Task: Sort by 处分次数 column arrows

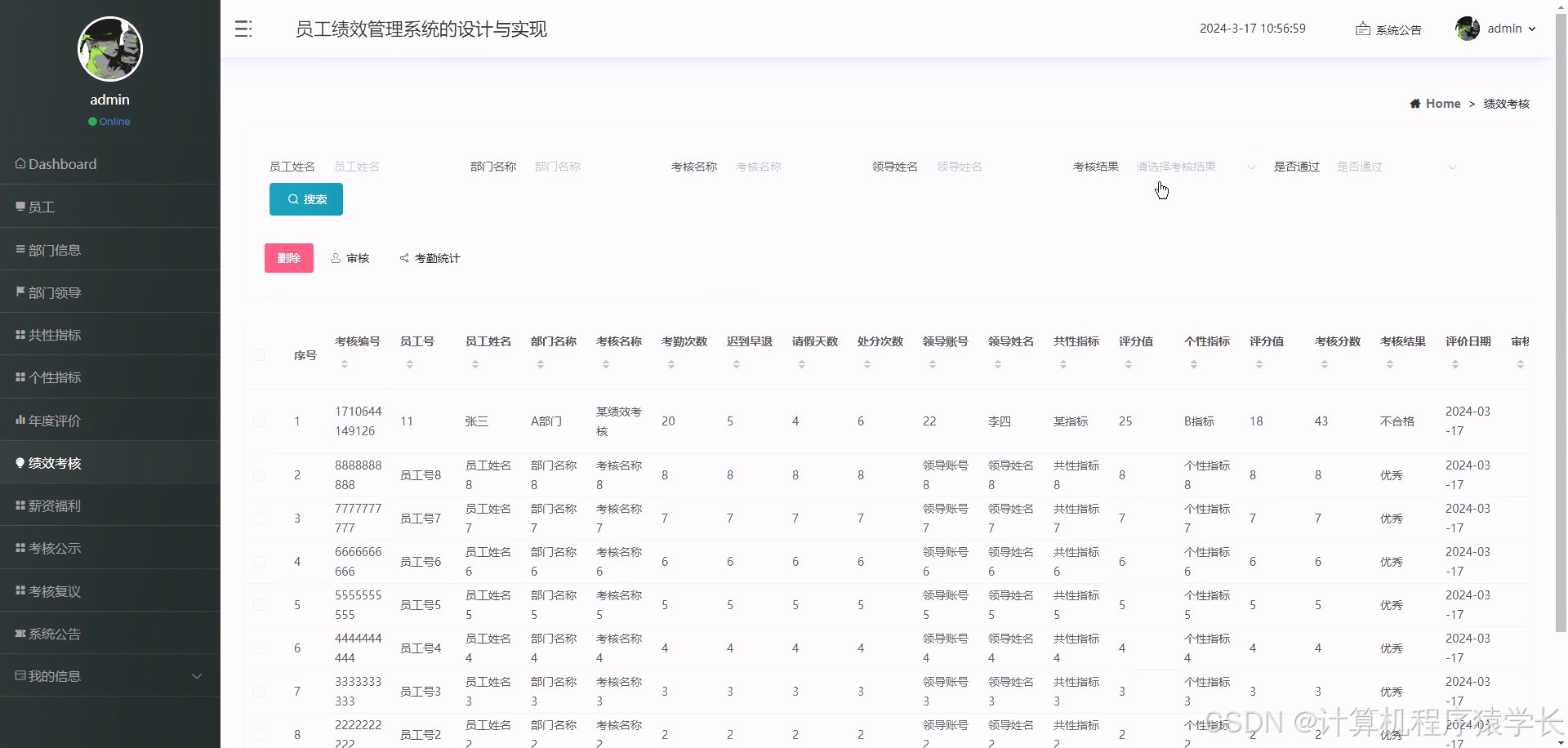Action: [867, 364]
